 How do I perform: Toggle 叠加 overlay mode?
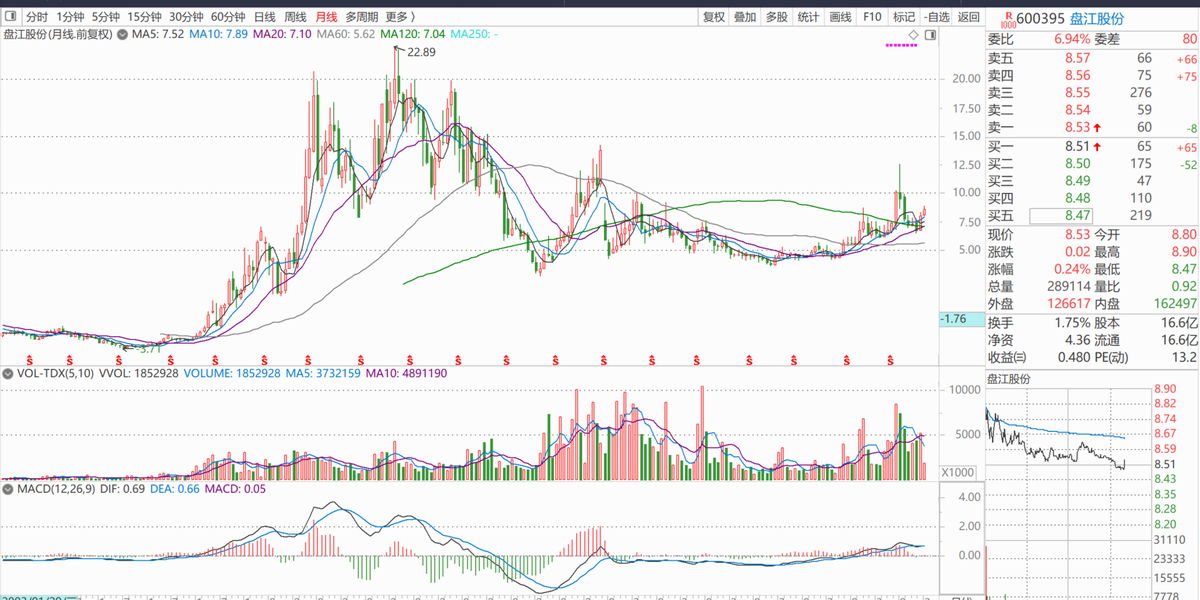(745, 17)
